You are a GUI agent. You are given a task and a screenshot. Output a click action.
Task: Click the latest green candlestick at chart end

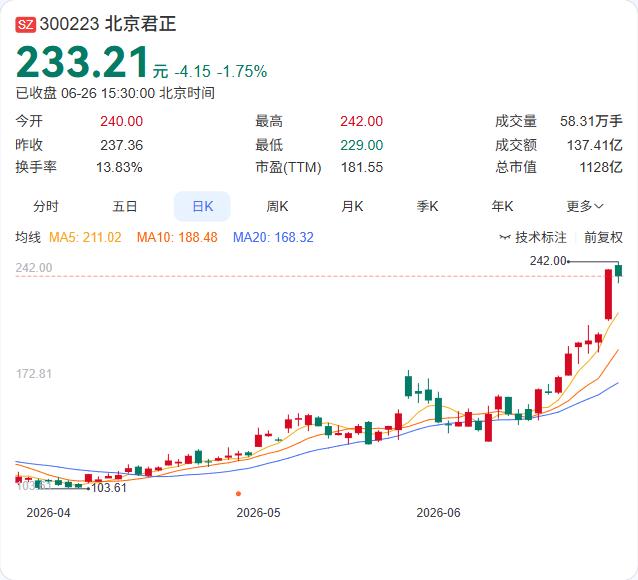pos(618,271)
